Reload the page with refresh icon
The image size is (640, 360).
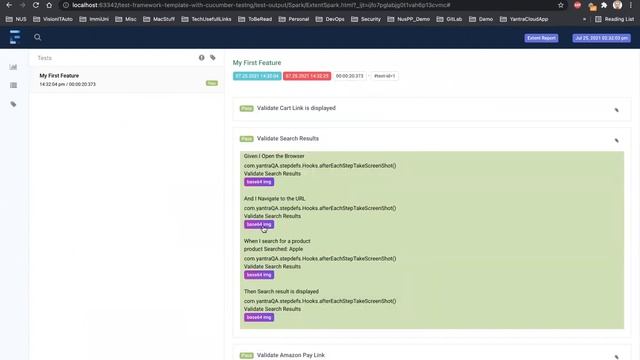tap(36, 5)
